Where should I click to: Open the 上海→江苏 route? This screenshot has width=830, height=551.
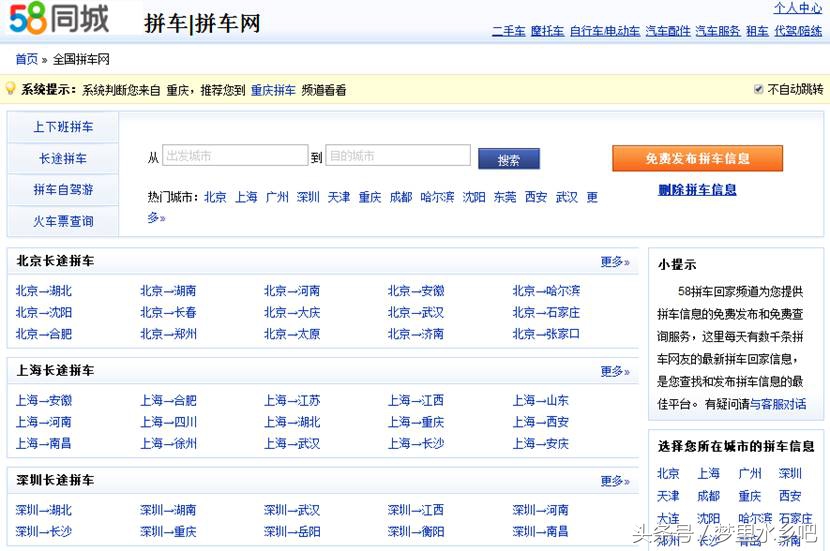pyautogui.click(x=292, y=401)
